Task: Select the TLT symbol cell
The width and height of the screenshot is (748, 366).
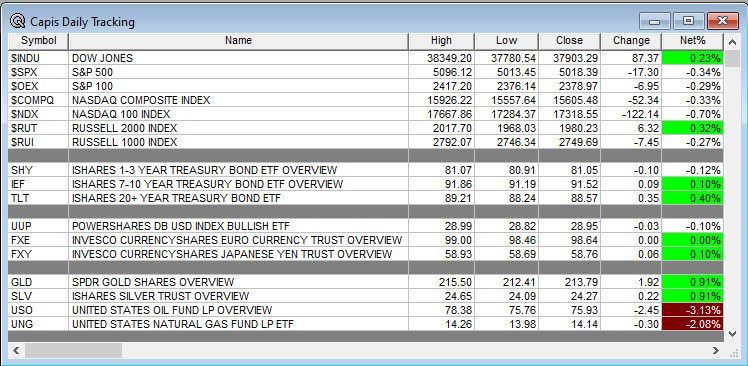Action: [39, 198]
